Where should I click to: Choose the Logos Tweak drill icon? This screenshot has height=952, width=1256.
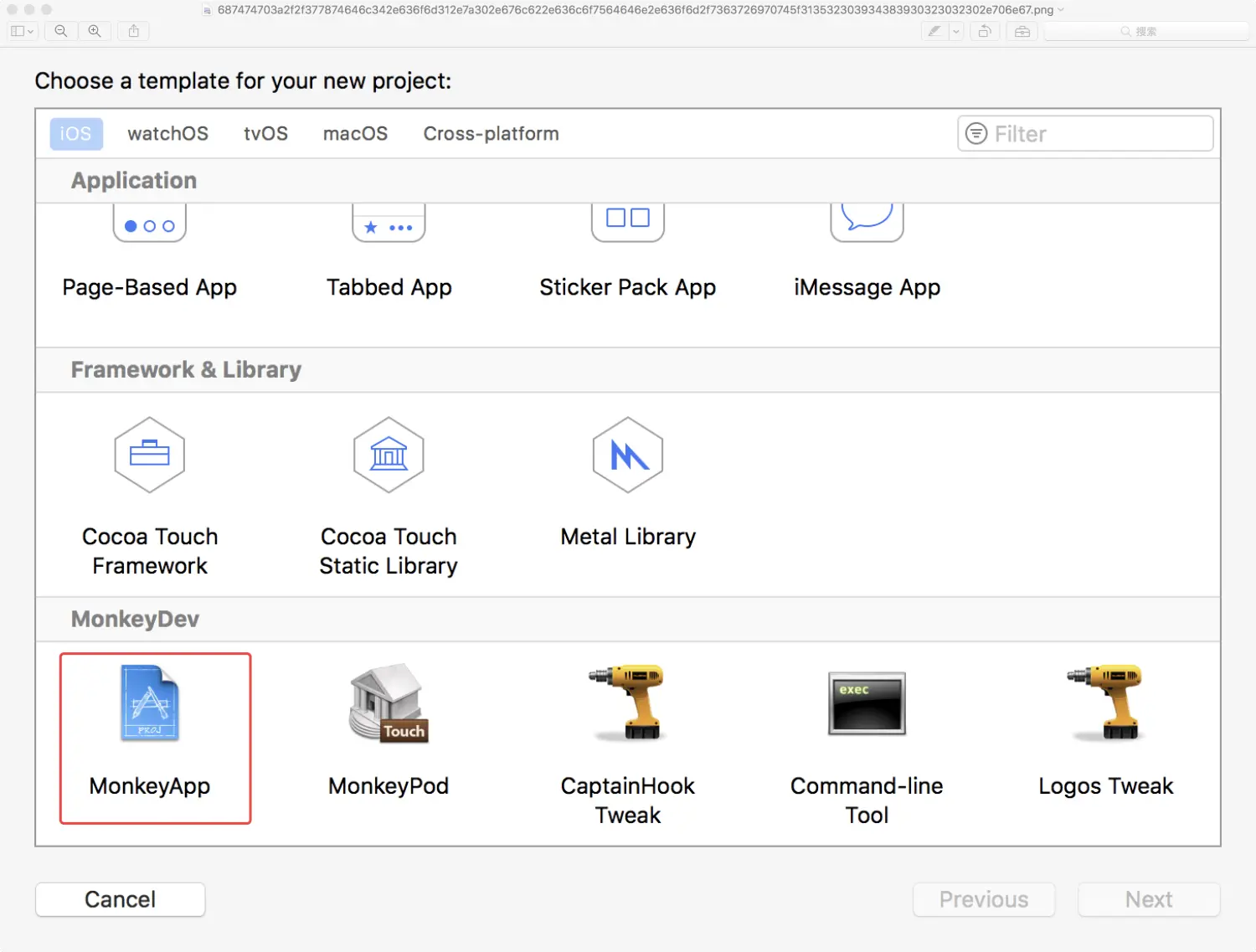point(1105,702)
